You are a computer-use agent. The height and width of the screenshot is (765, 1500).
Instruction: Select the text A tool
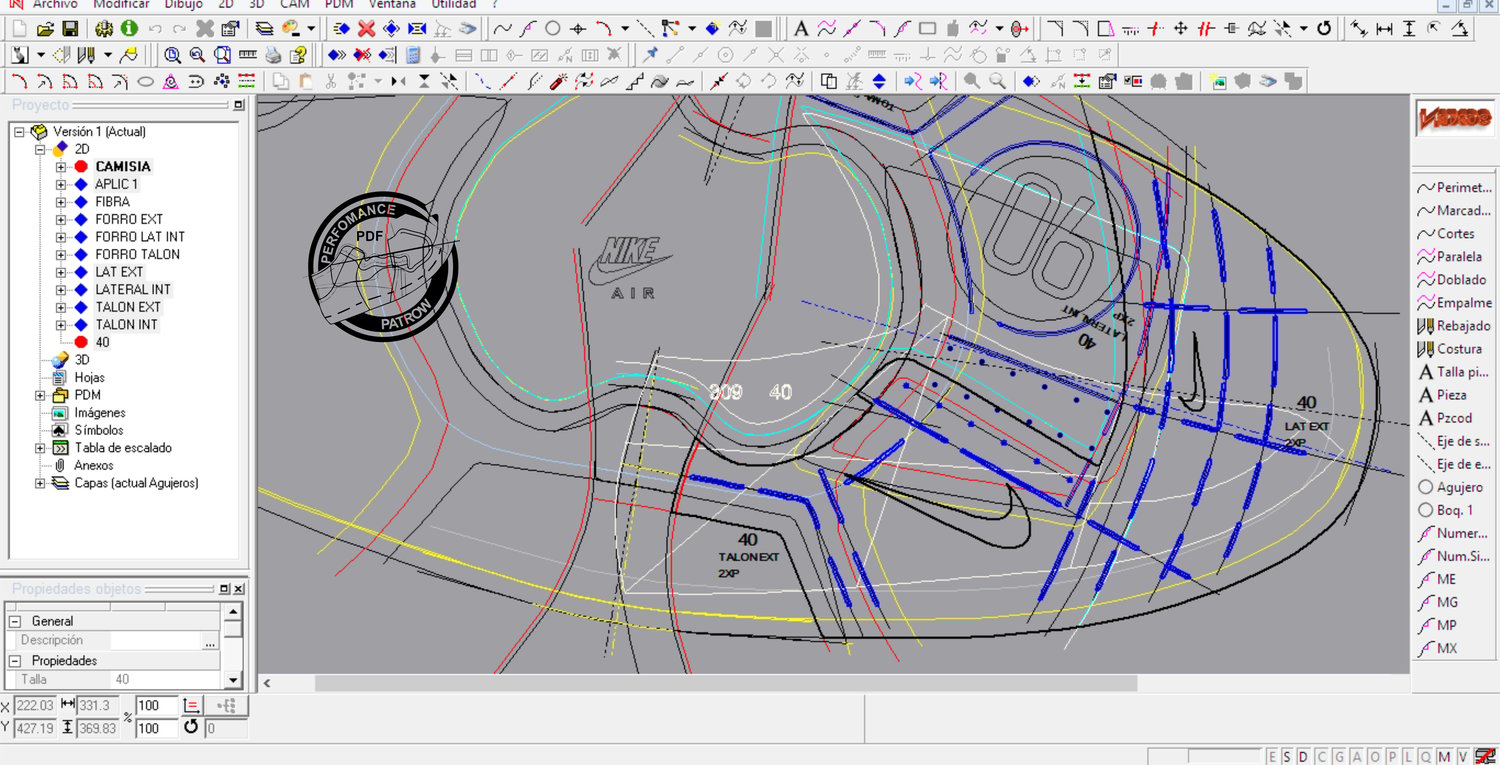click(801, 28)
